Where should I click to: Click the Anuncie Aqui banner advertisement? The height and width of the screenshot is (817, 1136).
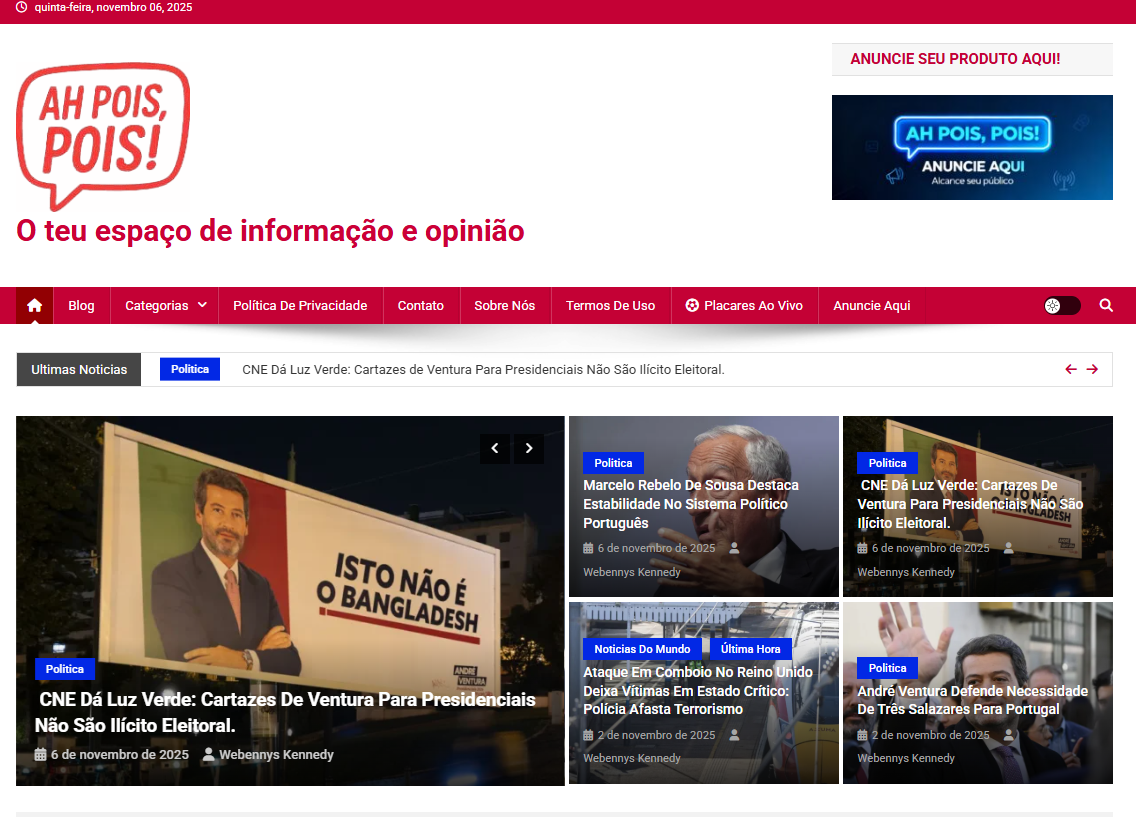tap(972, 147)
